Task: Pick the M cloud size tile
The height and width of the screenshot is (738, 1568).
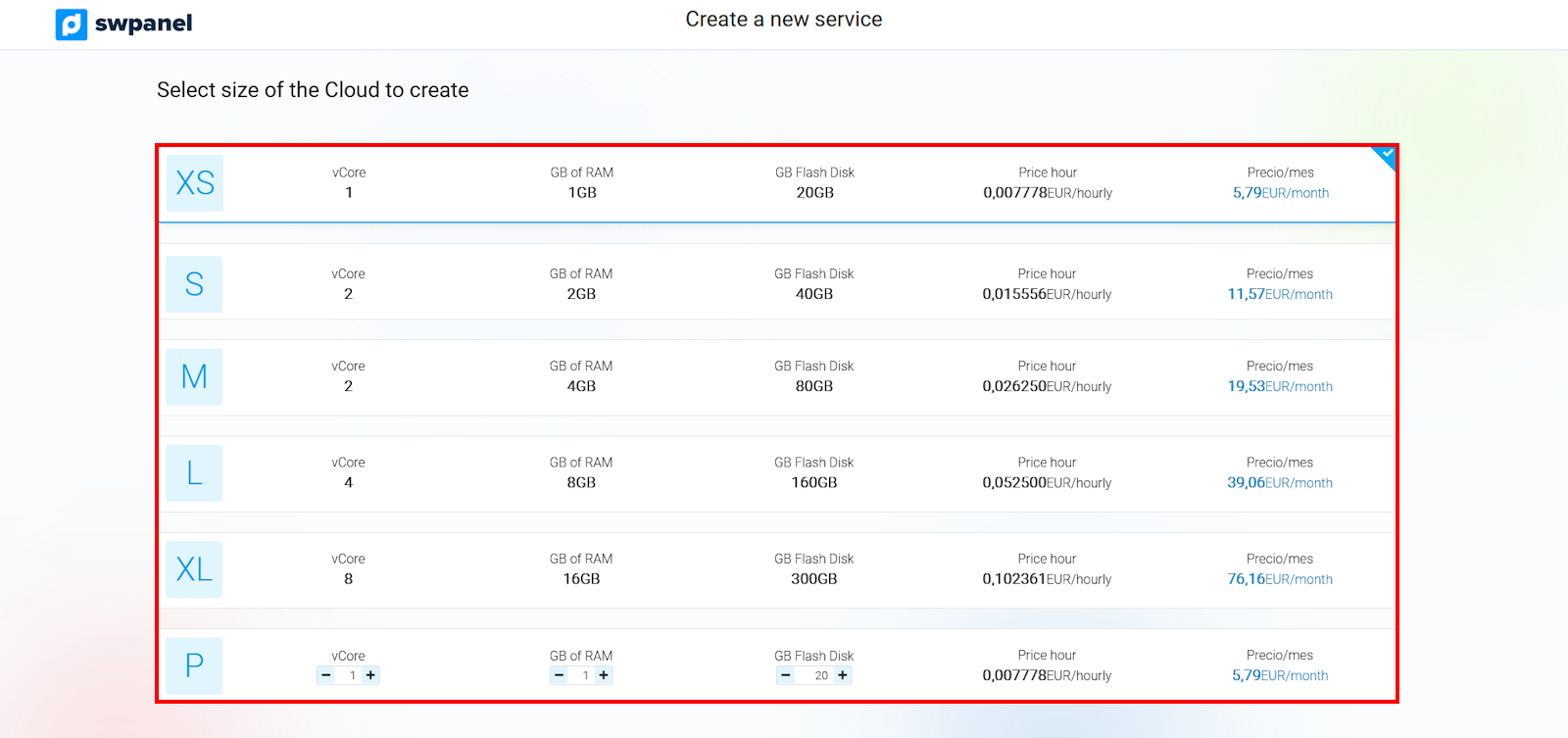Action: [x=194, y=376]
